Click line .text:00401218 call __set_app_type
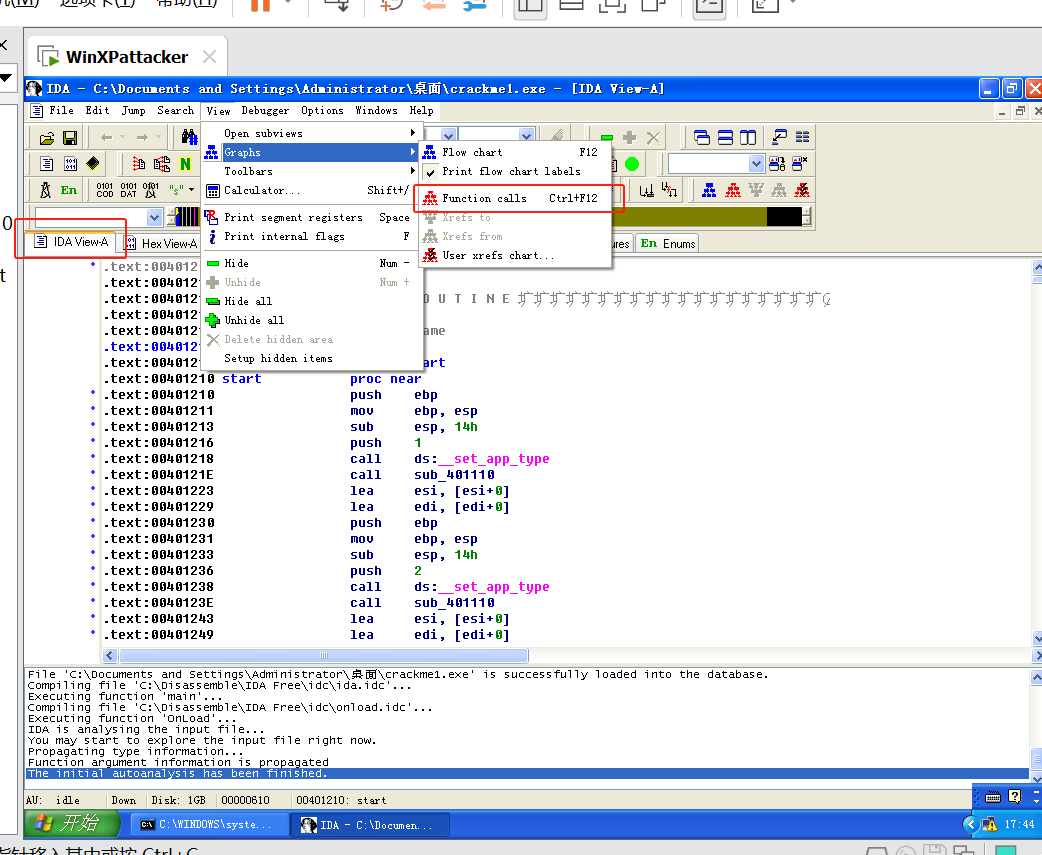This screenshot has width=1042, height=855. tap(326, 459)
